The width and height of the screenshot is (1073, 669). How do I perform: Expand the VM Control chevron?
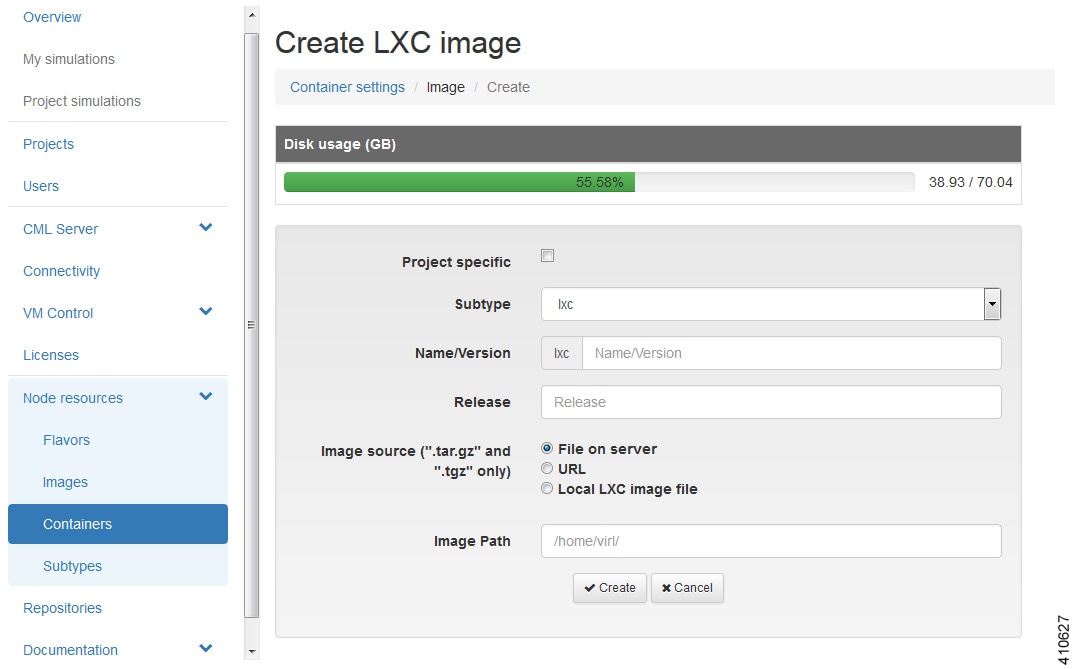(205, 311)
